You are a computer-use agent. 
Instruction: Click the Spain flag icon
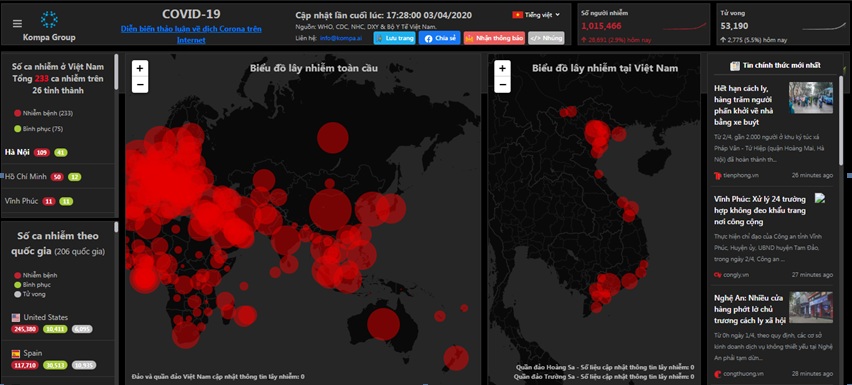click(16, 354)
